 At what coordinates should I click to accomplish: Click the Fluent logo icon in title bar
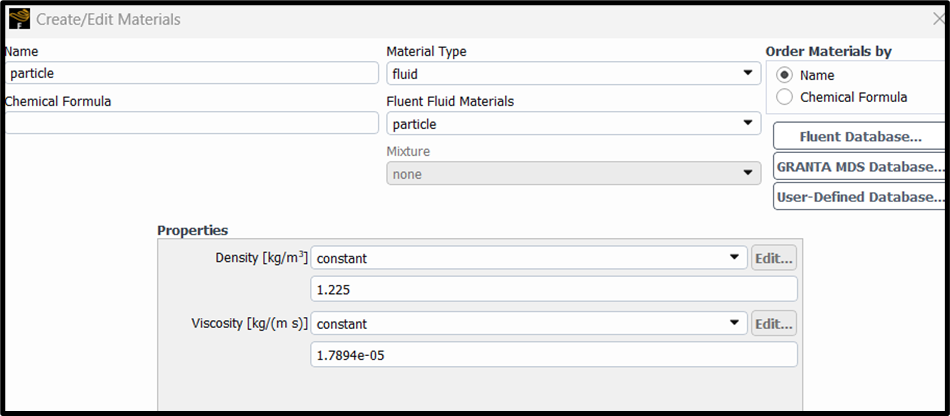coord(19,19)
